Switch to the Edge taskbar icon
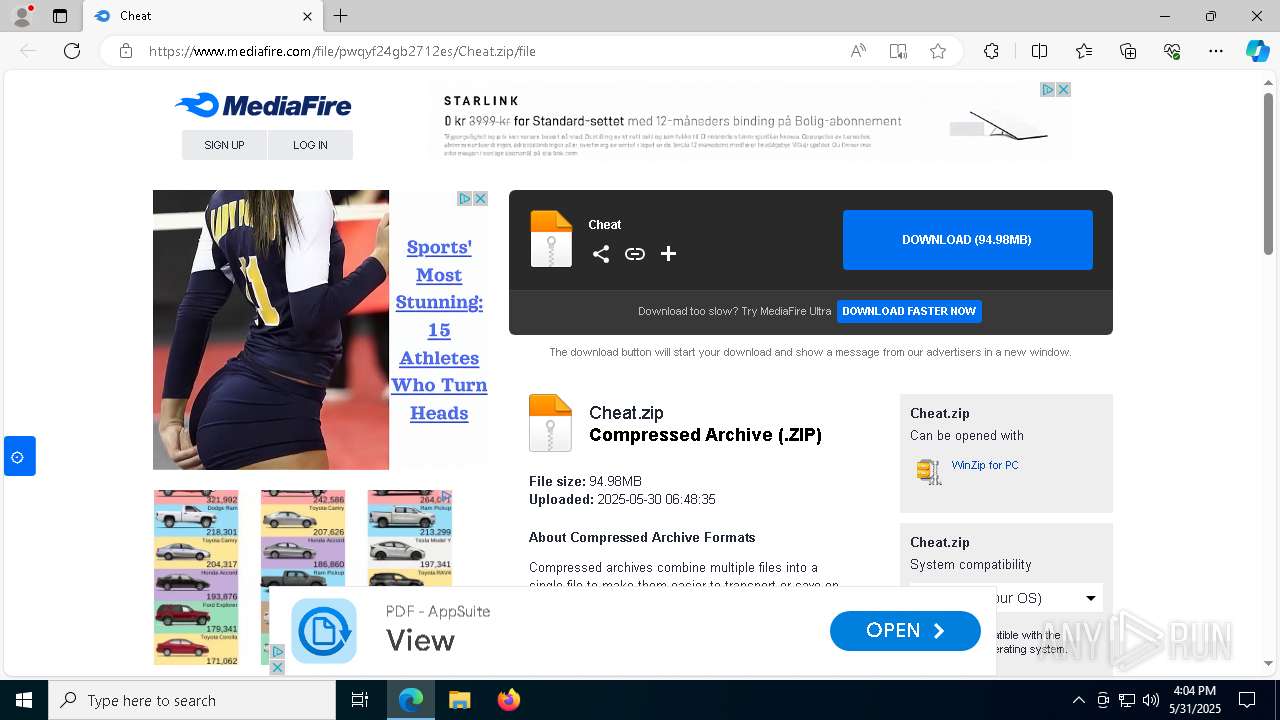1280x720 pixels. tap(411, 700)
